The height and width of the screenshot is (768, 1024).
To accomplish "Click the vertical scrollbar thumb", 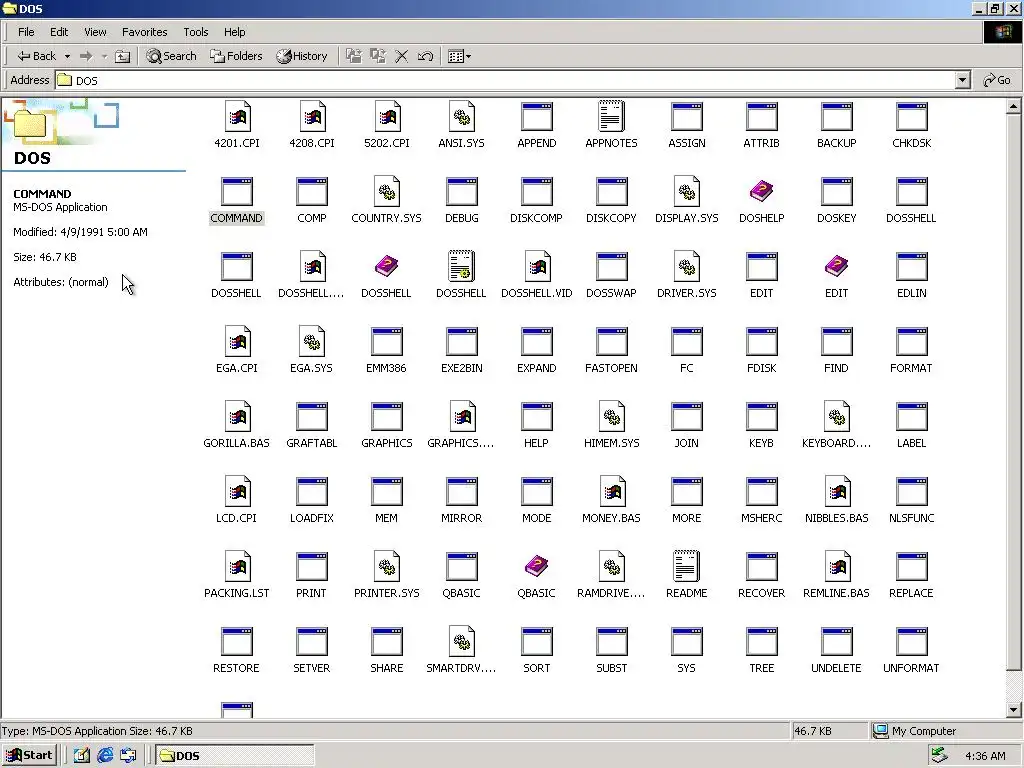I will (1014, 392).
